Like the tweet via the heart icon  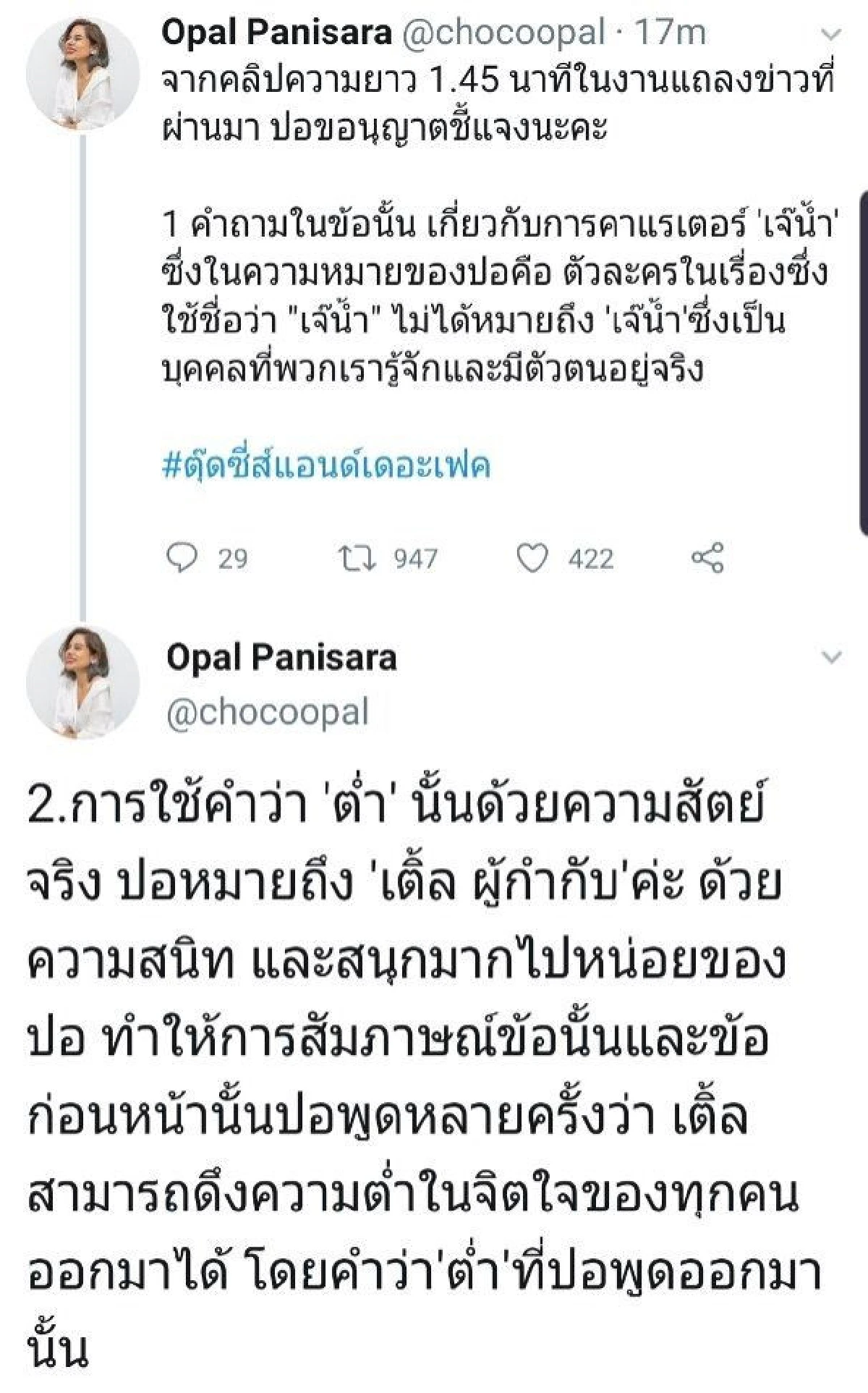pyautogui.click(x=532, y=557)
